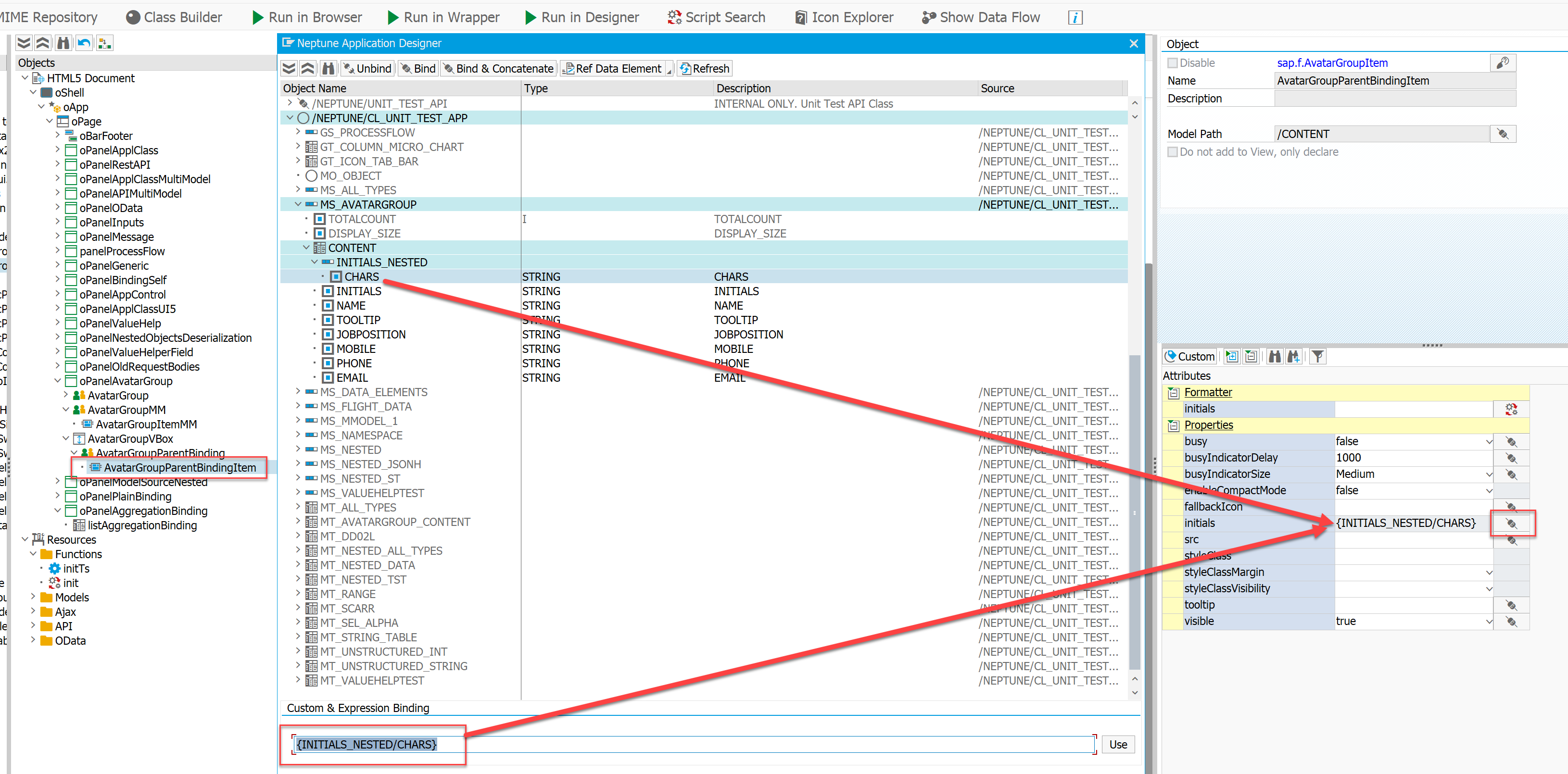Open the Icon Explorer
Screen dimensions: 1568x774
click(844, 17)
